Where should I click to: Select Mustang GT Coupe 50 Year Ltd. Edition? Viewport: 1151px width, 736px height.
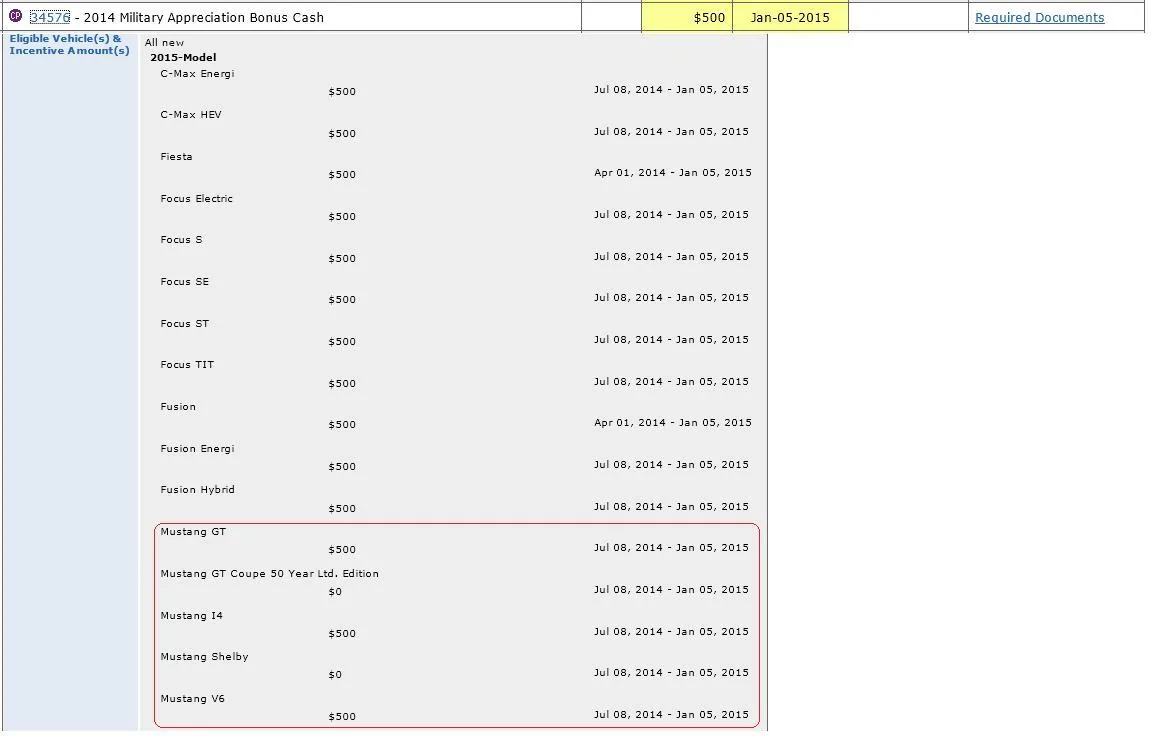[x=270, y=574]
